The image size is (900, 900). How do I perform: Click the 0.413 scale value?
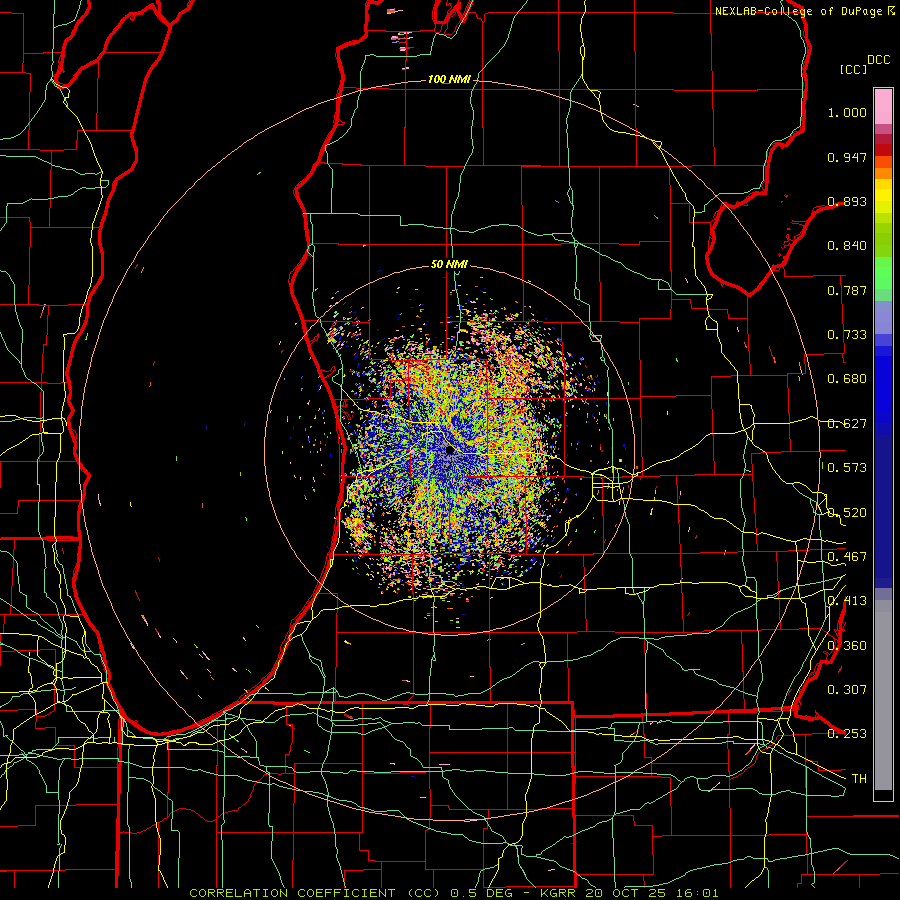pos(847,601)
